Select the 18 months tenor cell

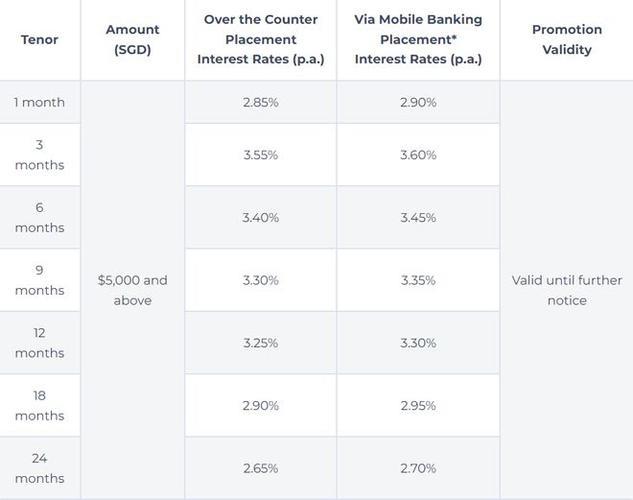(x=40, y=406)
